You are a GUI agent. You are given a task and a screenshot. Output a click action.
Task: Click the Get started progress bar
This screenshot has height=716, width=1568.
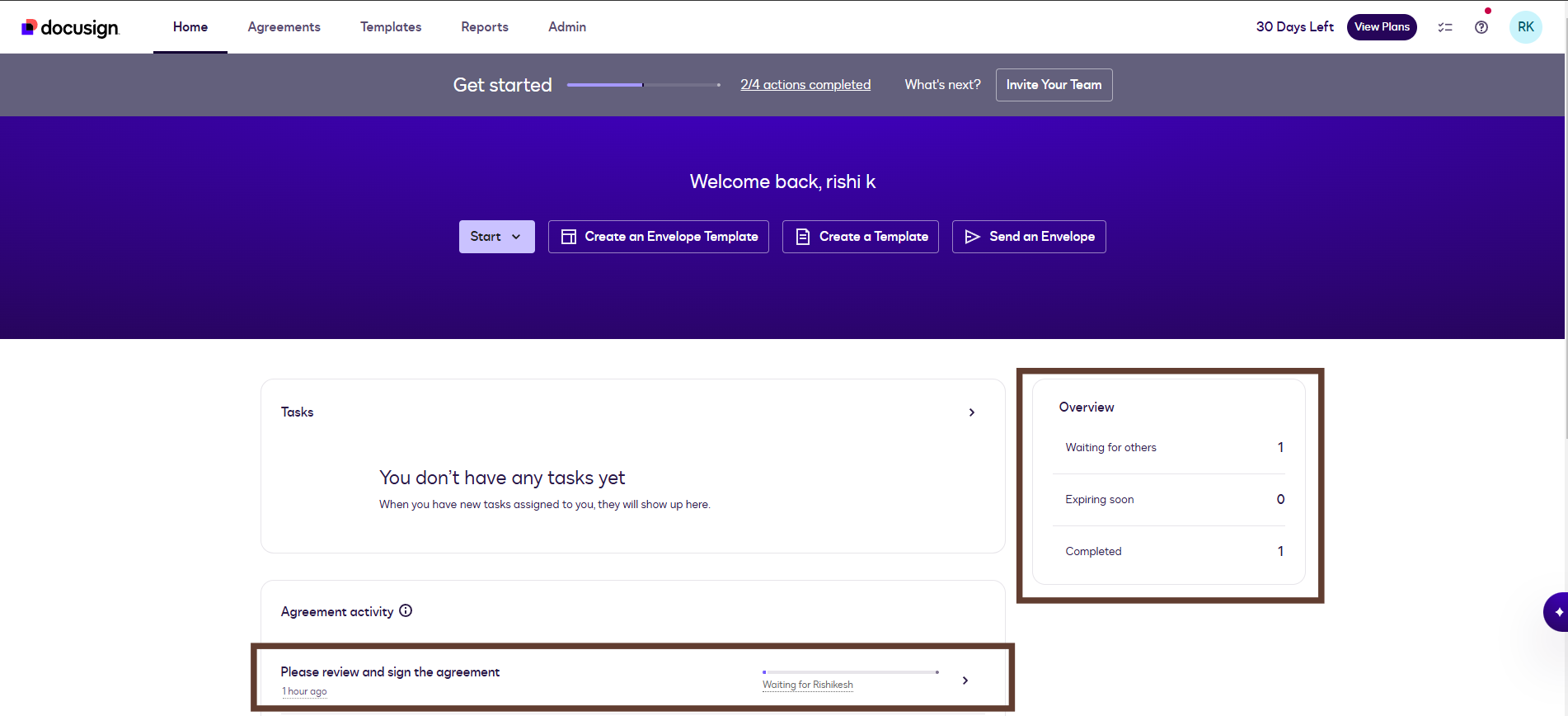[x=643, y=85]
